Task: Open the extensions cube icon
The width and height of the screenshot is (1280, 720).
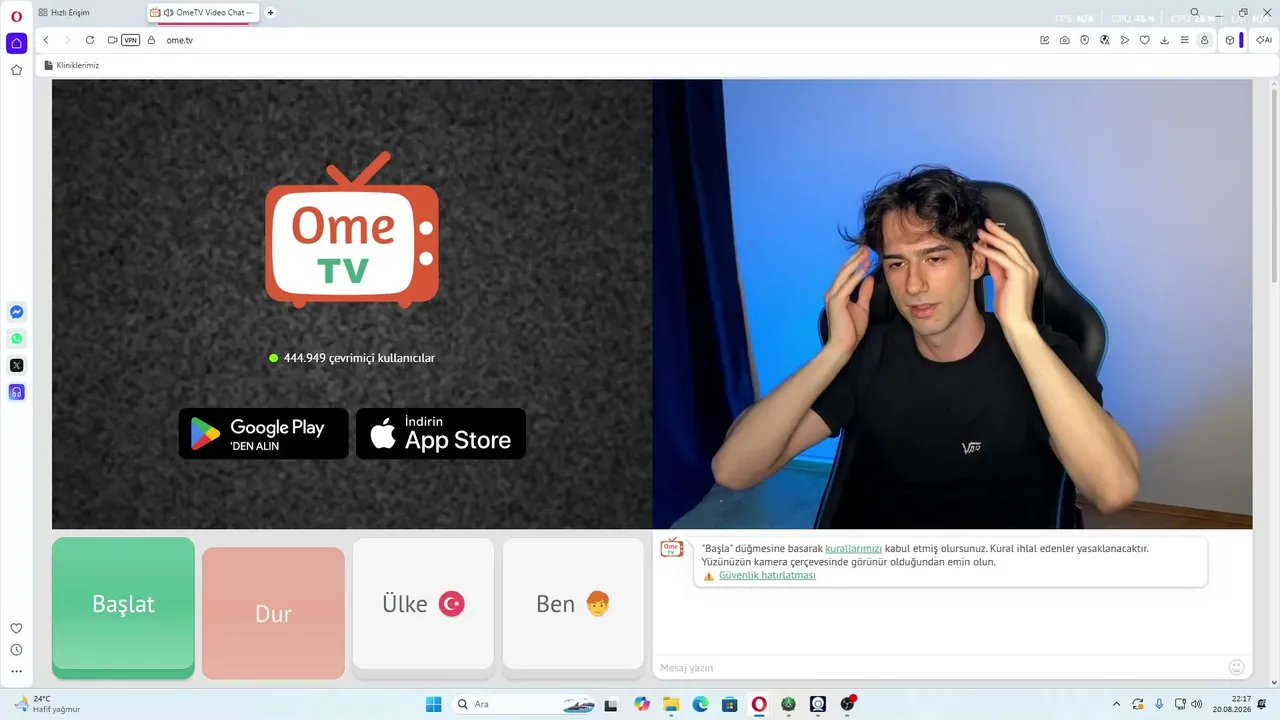Action: pos(1230,40)
